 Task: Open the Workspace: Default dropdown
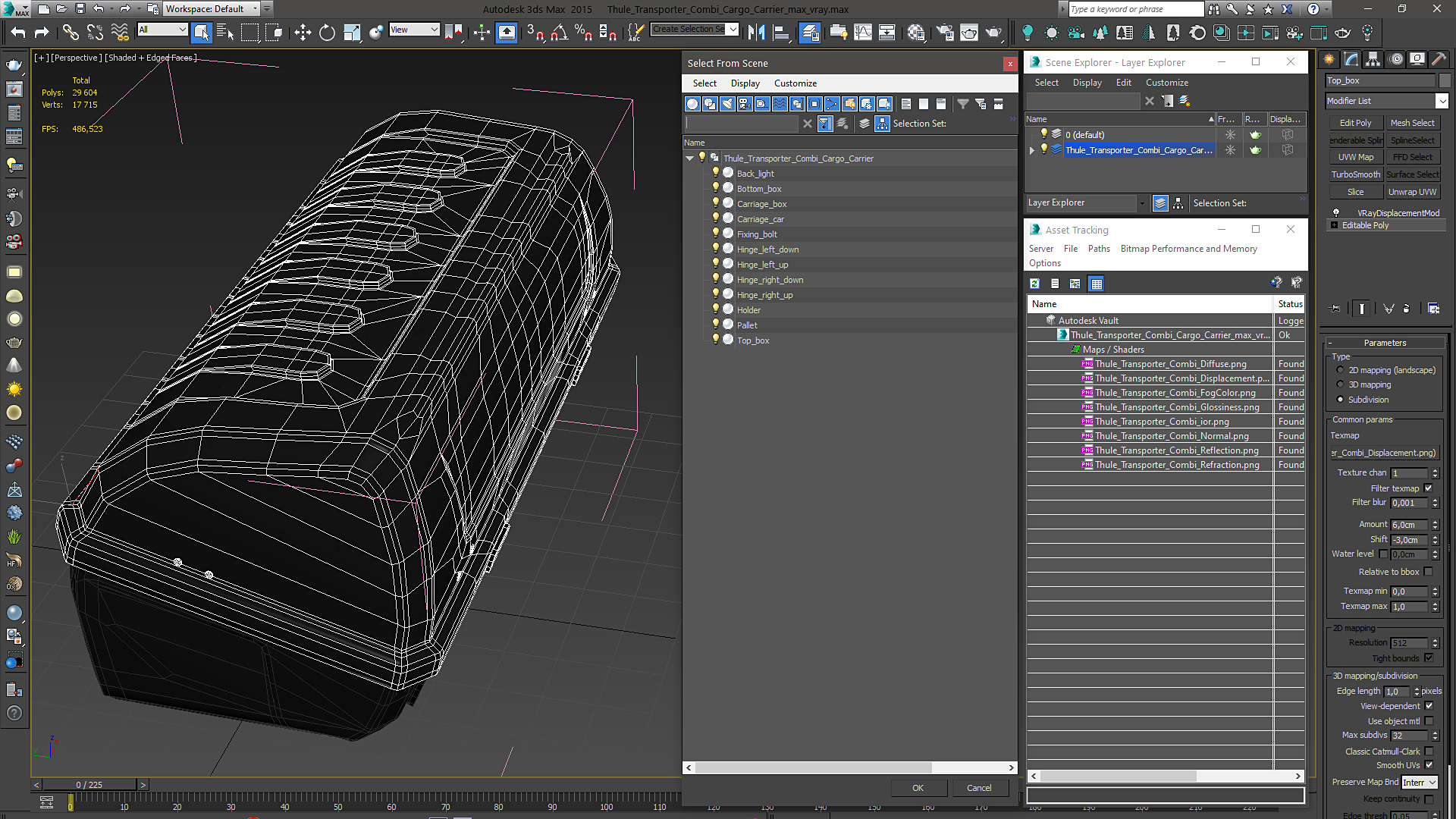212,9
